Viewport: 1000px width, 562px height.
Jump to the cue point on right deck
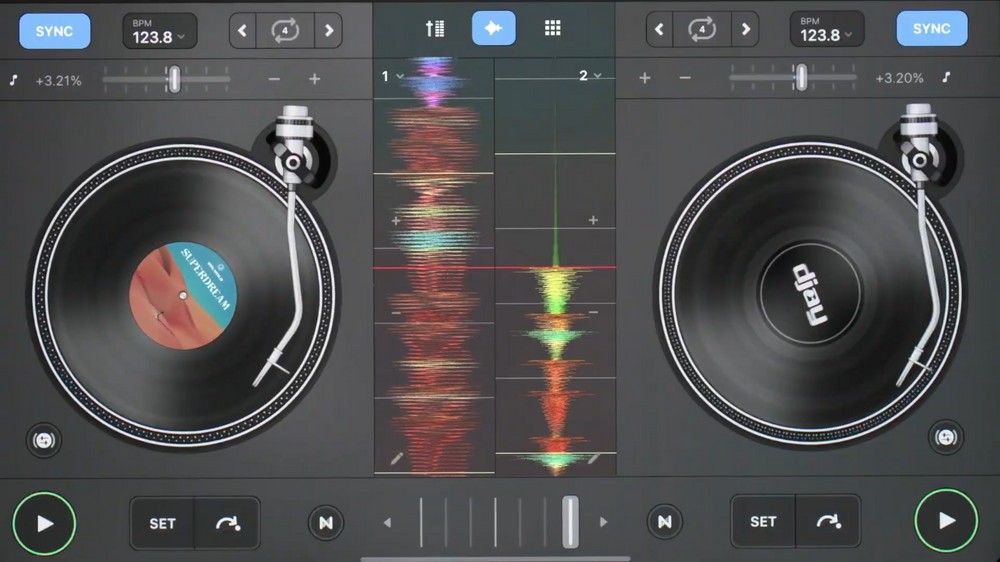[x=828, y=521]
